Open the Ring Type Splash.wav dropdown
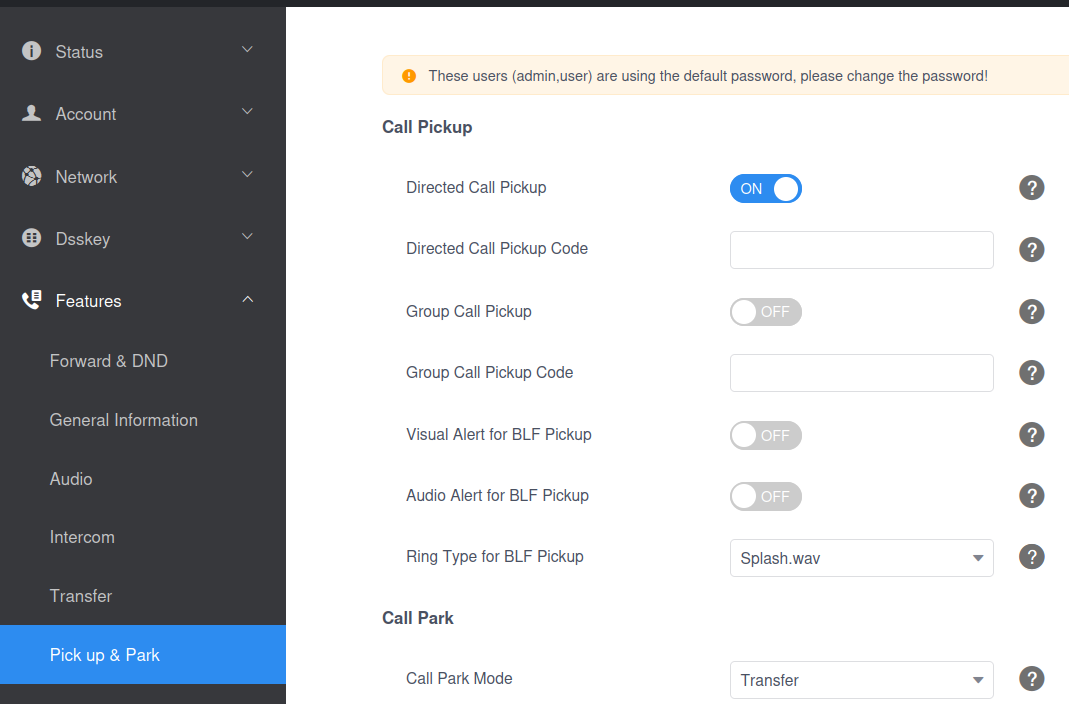The height and width of the screenshot is (704, 1069). click(x=861, y=558)
